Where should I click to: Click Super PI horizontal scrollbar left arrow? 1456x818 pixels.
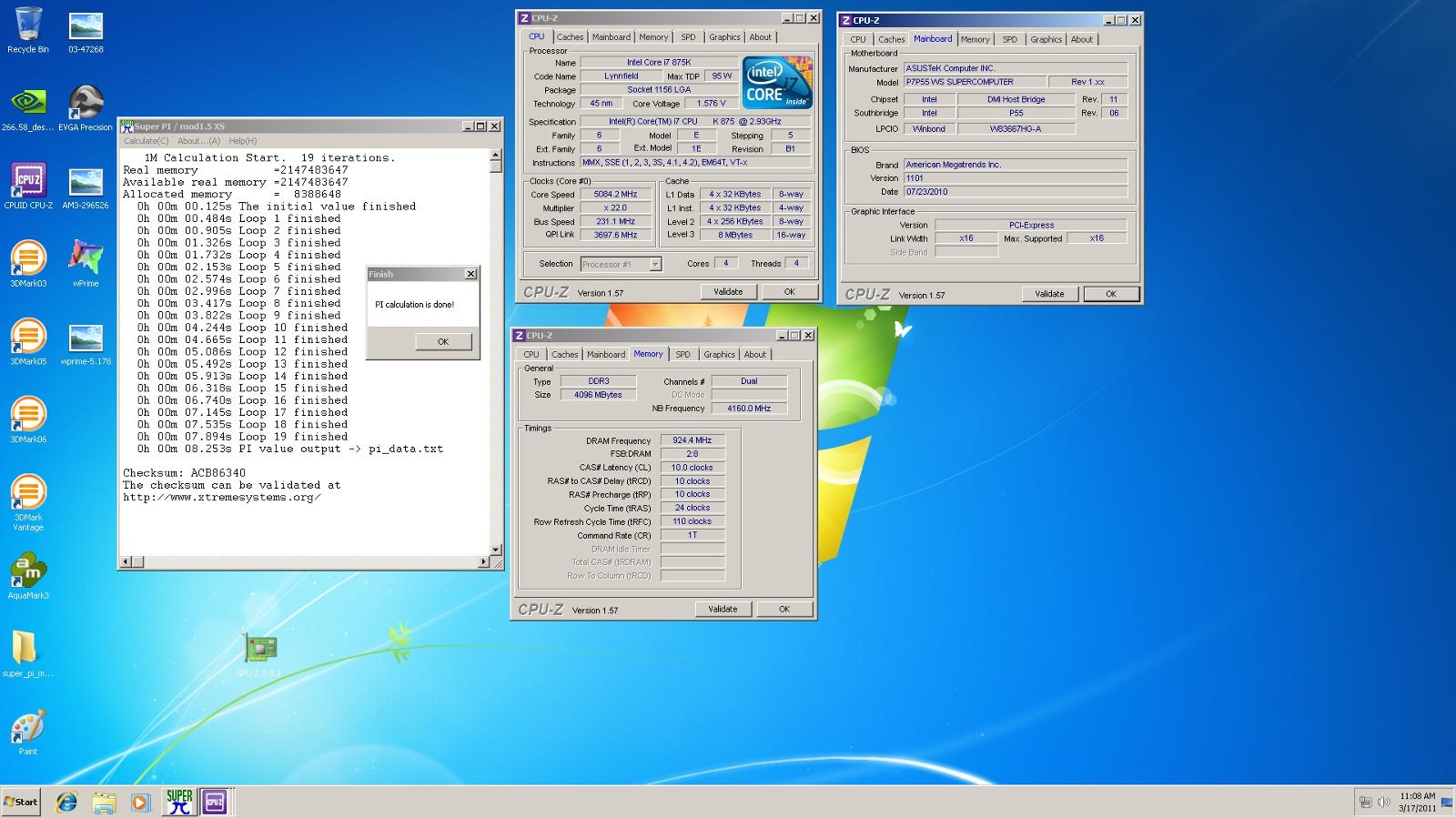[x=126, y=561]
